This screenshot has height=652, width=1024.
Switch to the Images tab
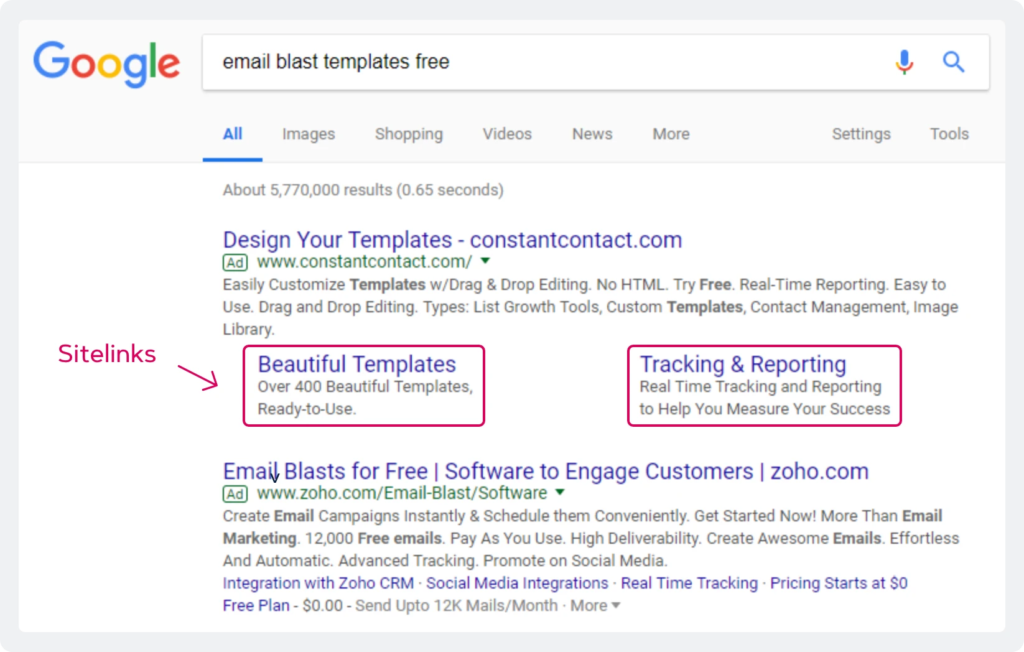coord(308,134)
